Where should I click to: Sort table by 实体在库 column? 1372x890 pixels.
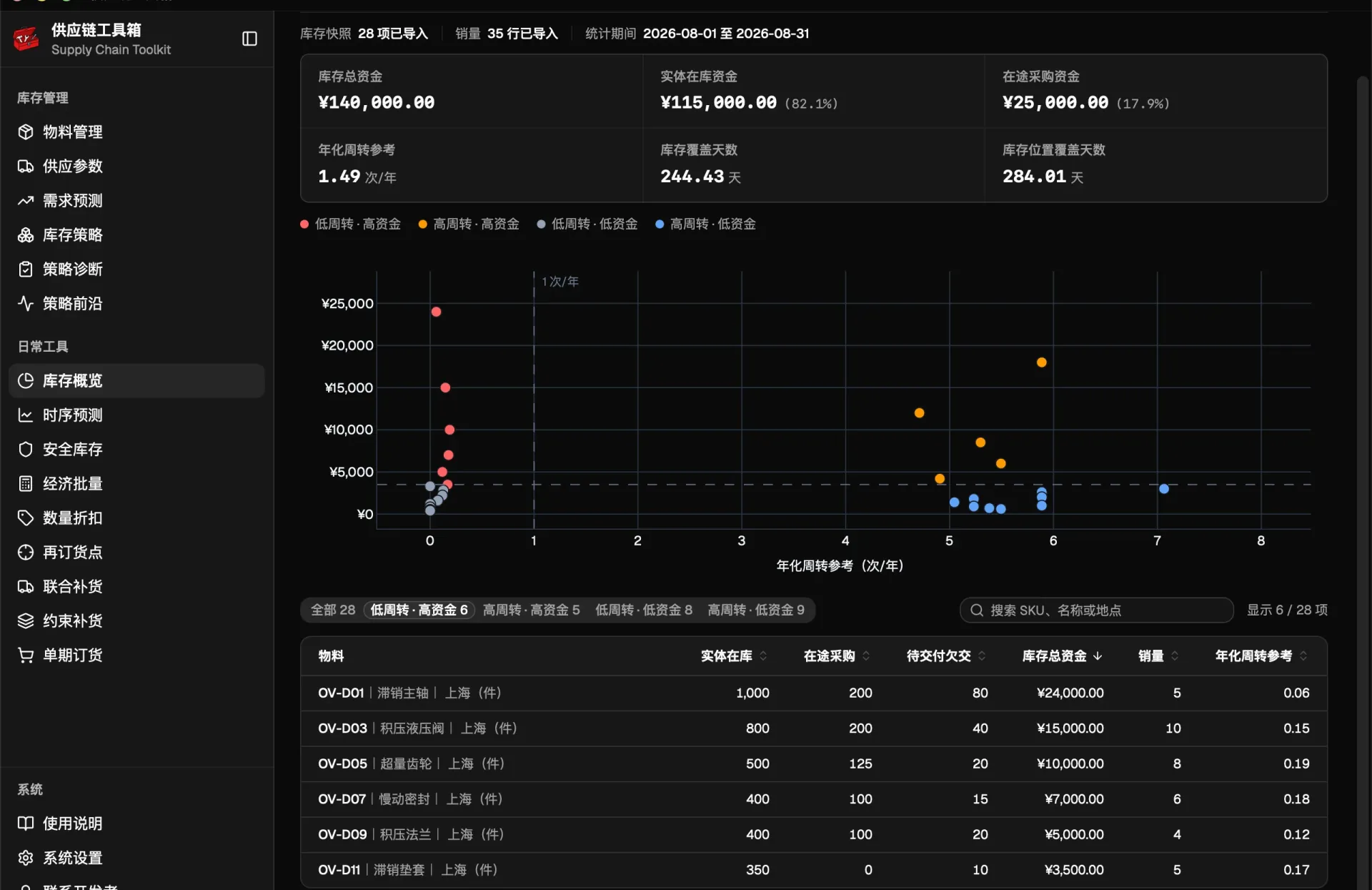[x=734, y=656]
